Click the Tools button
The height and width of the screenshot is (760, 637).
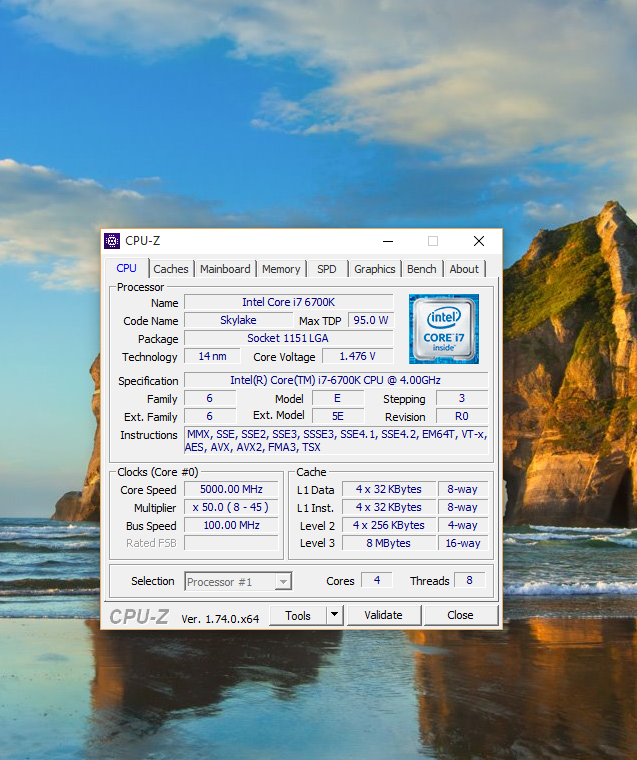(x=298, y=616)
